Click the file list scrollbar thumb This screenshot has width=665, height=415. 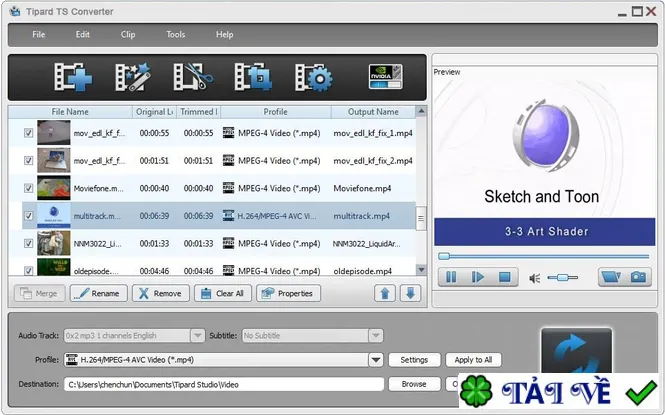[421, 218]
